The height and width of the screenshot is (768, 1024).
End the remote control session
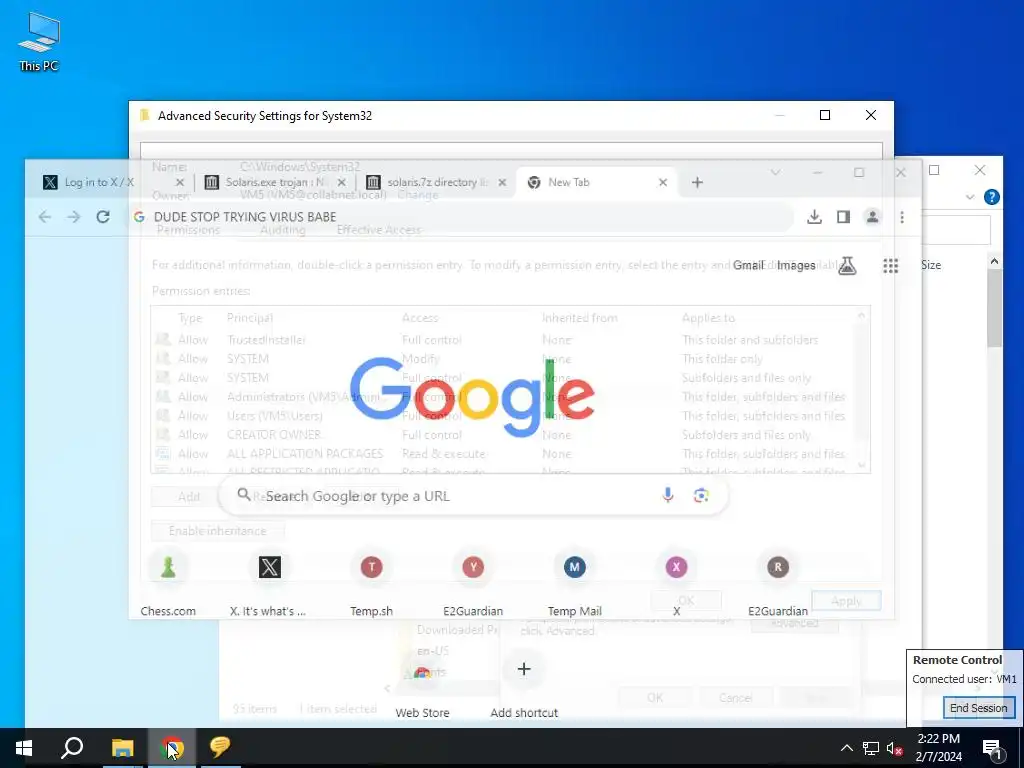[978, 708]
